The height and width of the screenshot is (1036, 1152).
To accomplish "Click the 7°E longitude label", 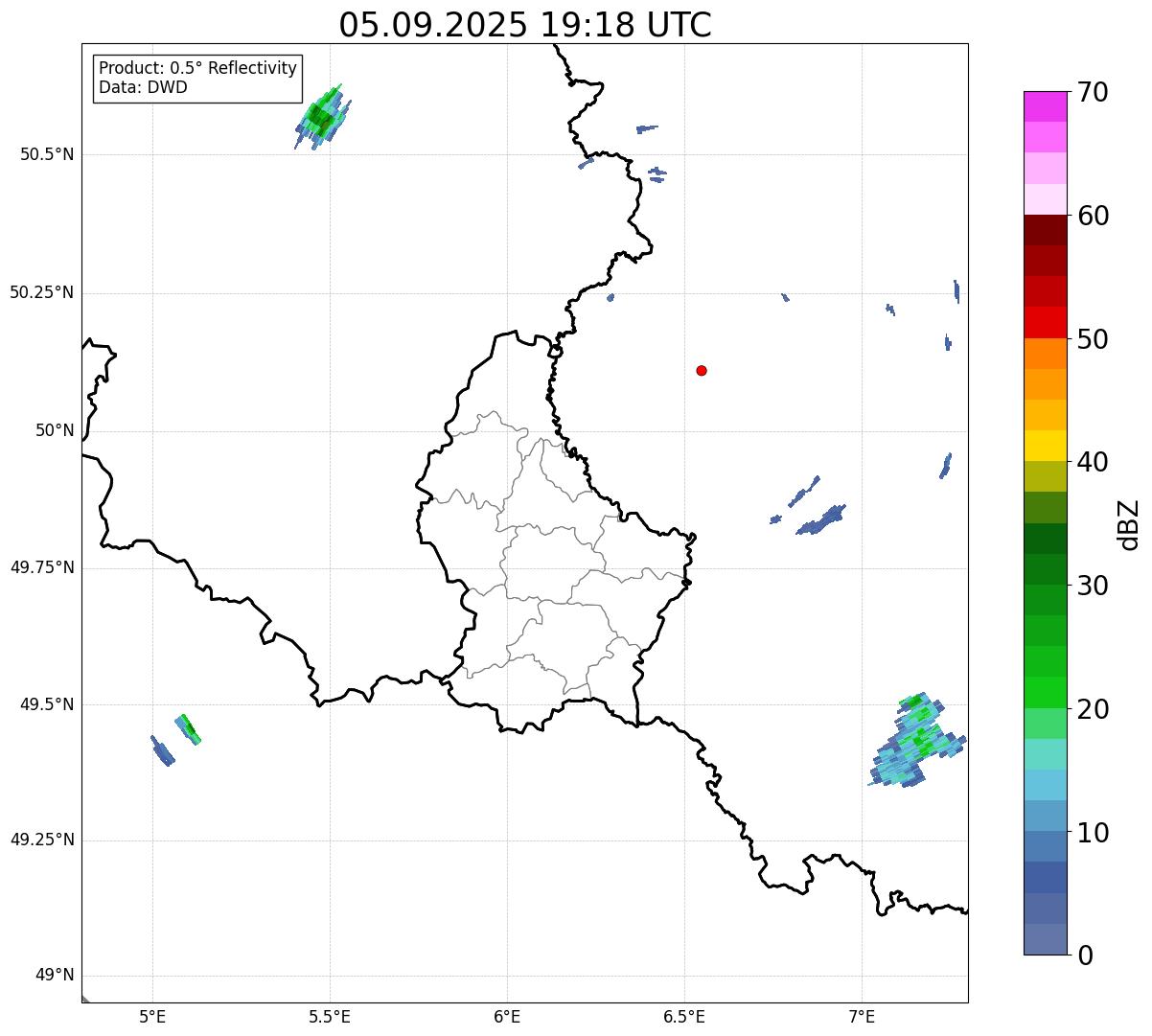I will coord(862,1017).
